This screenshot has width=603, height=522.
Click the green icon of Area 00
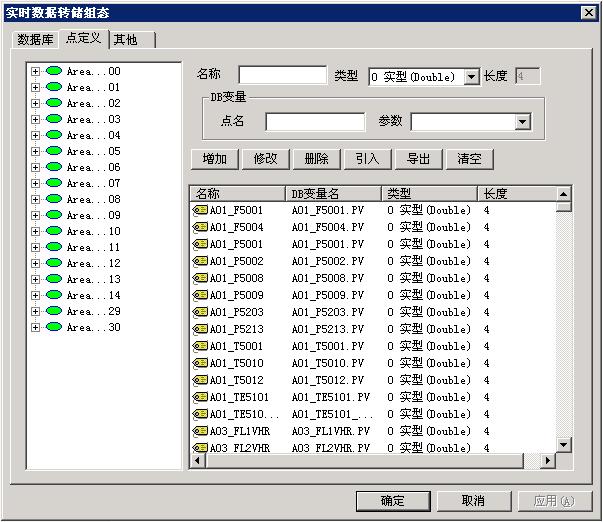click(x=54, y=71)
